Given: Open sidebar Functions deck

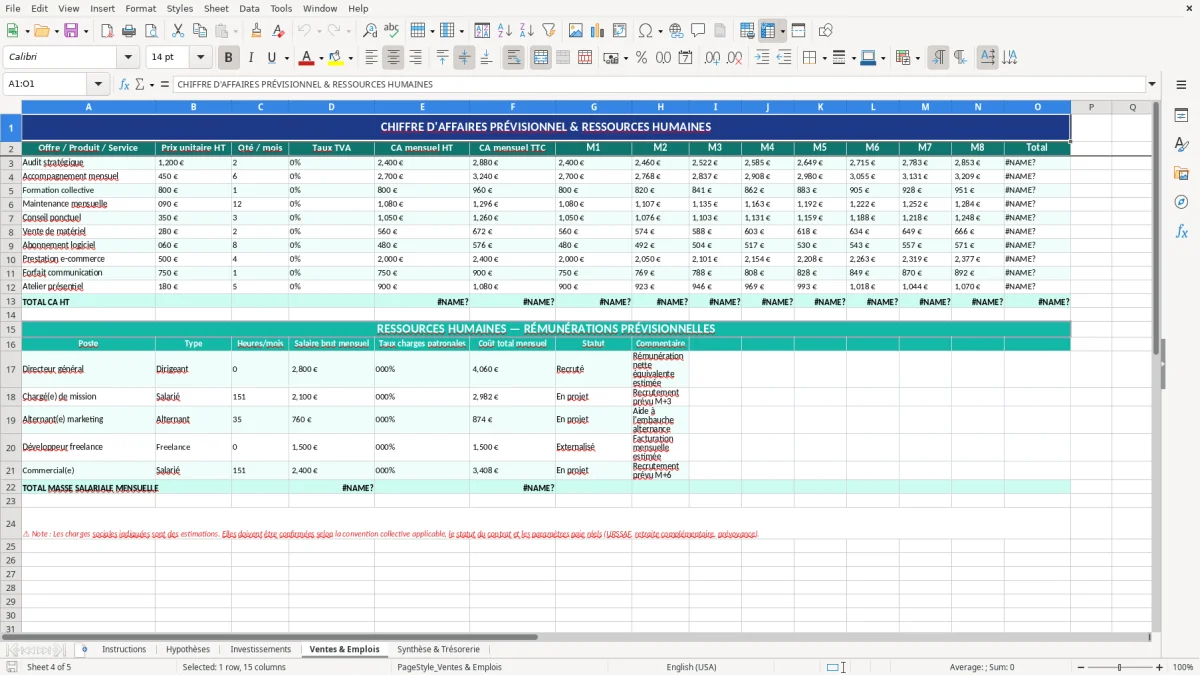Looking at the screenshot, I should coord(1181,231).
